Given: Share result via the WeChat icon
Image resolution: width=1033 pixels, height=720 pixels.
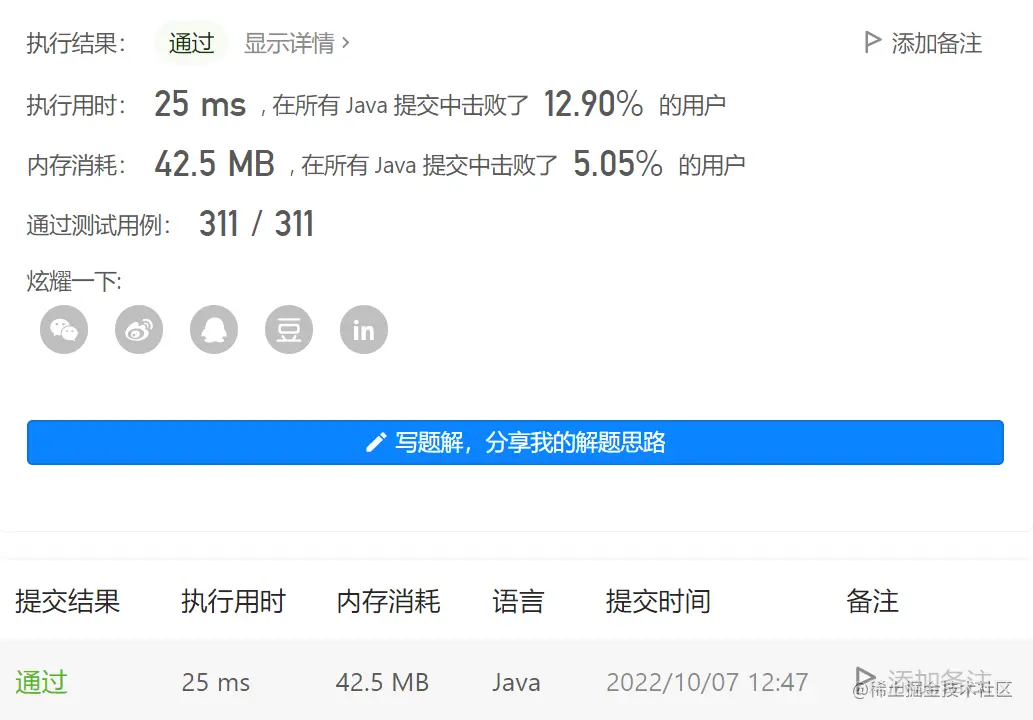Looking at the screenshot, I should (63, 329).
